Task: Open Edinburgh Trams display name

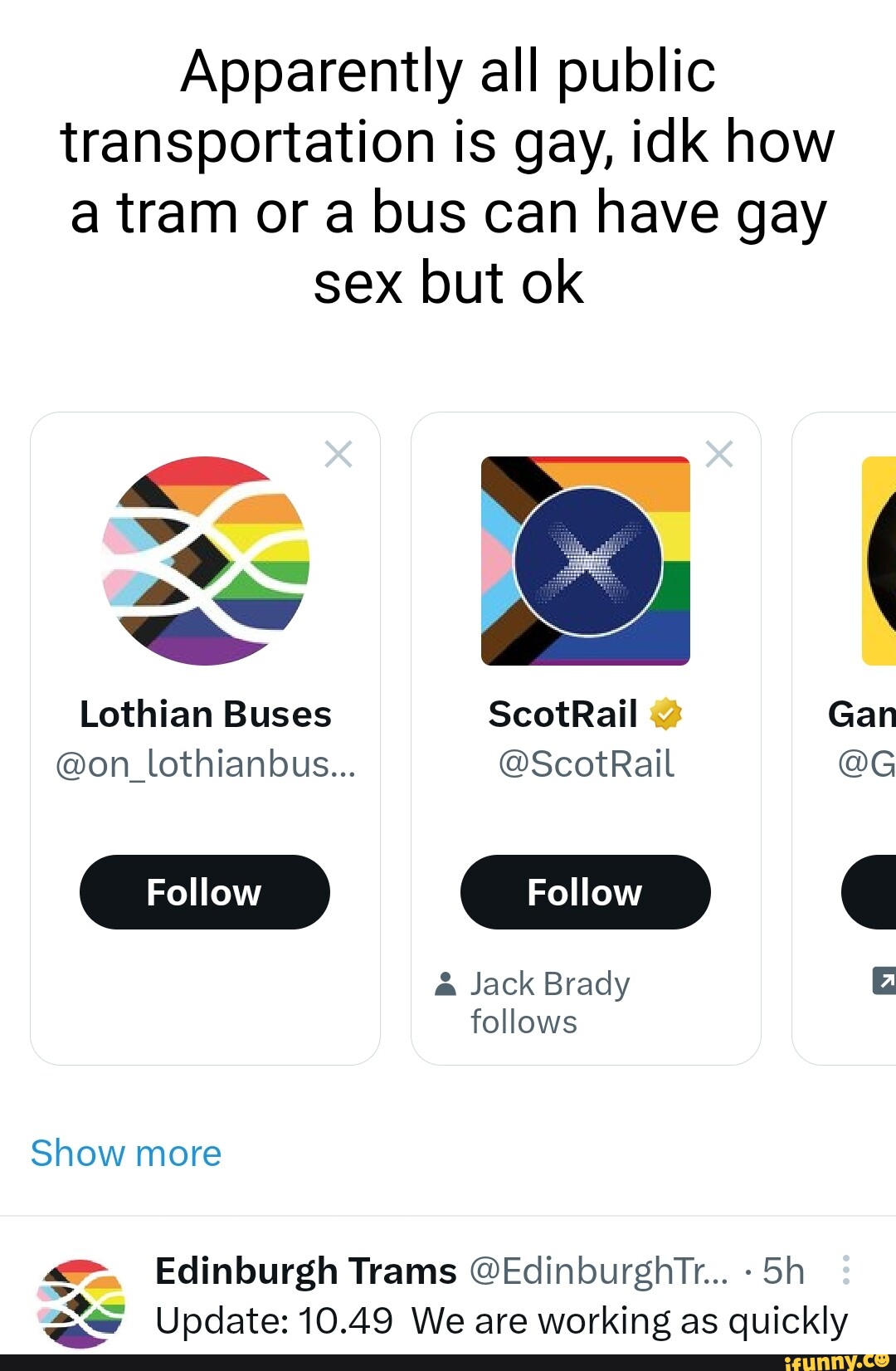Action: 305,1271
